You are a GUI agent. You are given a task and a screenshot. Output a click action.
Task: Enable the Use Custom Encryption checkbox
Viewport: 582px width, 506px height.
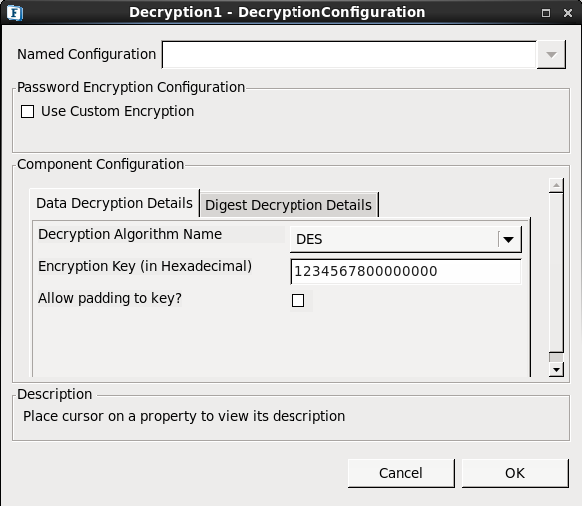[x=27, y=111]
